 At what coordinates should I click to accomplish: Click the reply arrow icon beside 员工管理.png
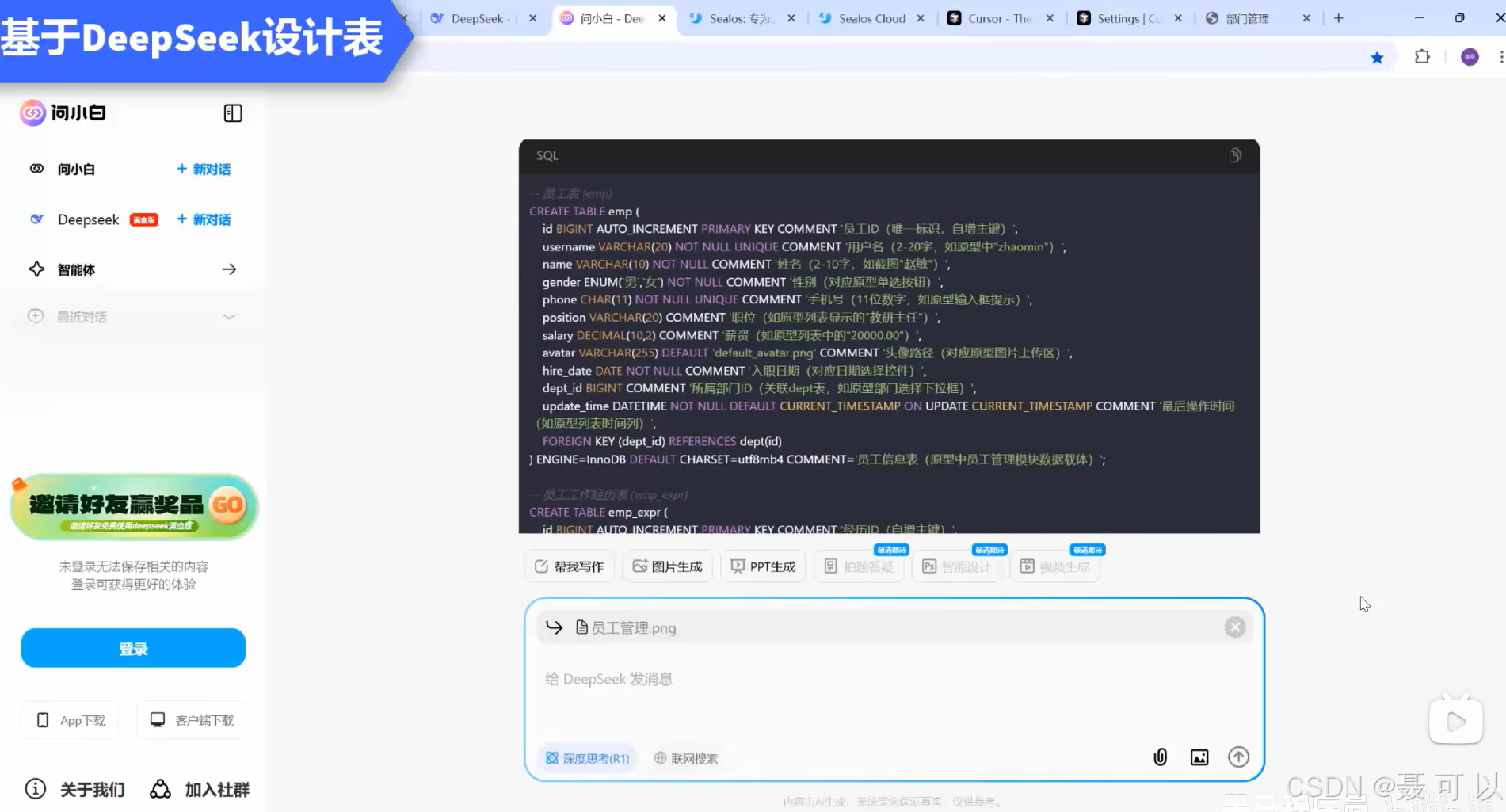(x=555, y=627)
